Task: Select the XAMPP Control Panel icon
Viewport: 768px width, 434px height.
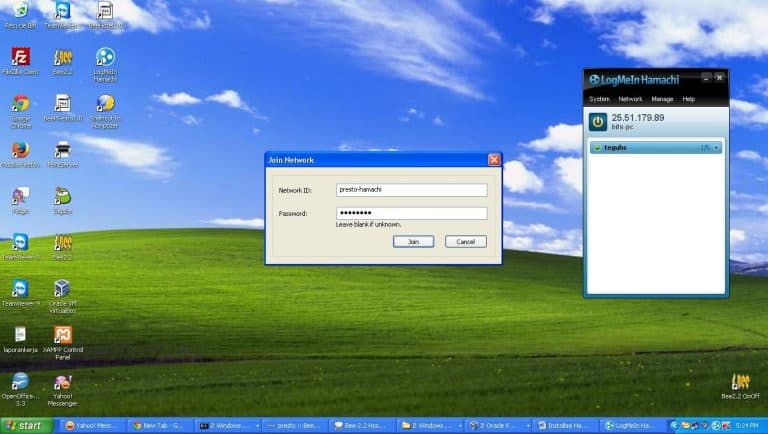Action: 63,337
